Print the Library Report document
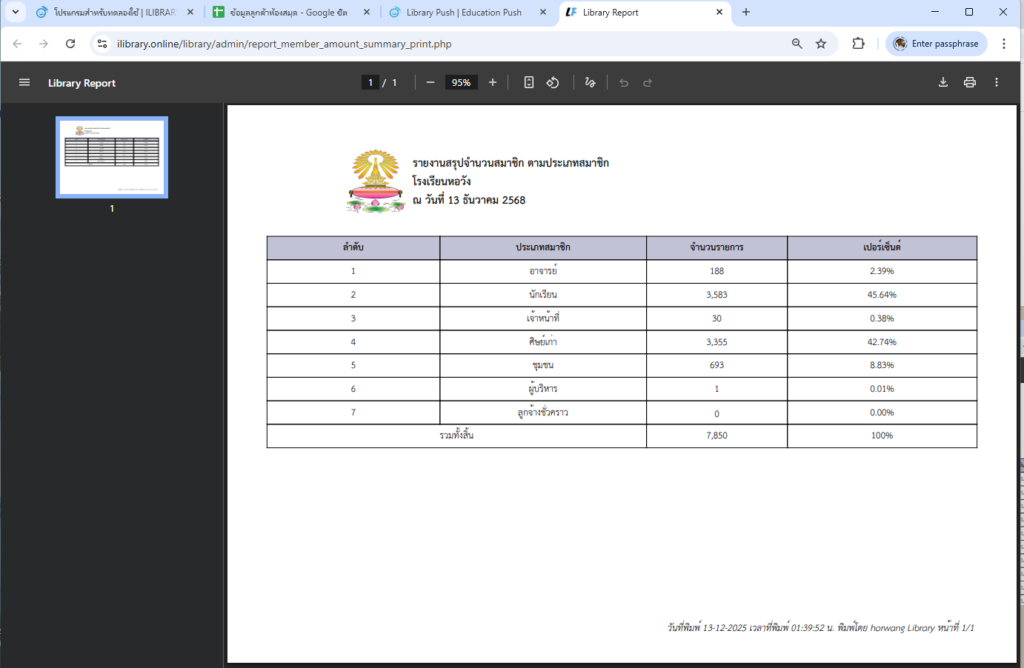Image resolution: width=1024 pixels, height=668 pixels. 969,83
